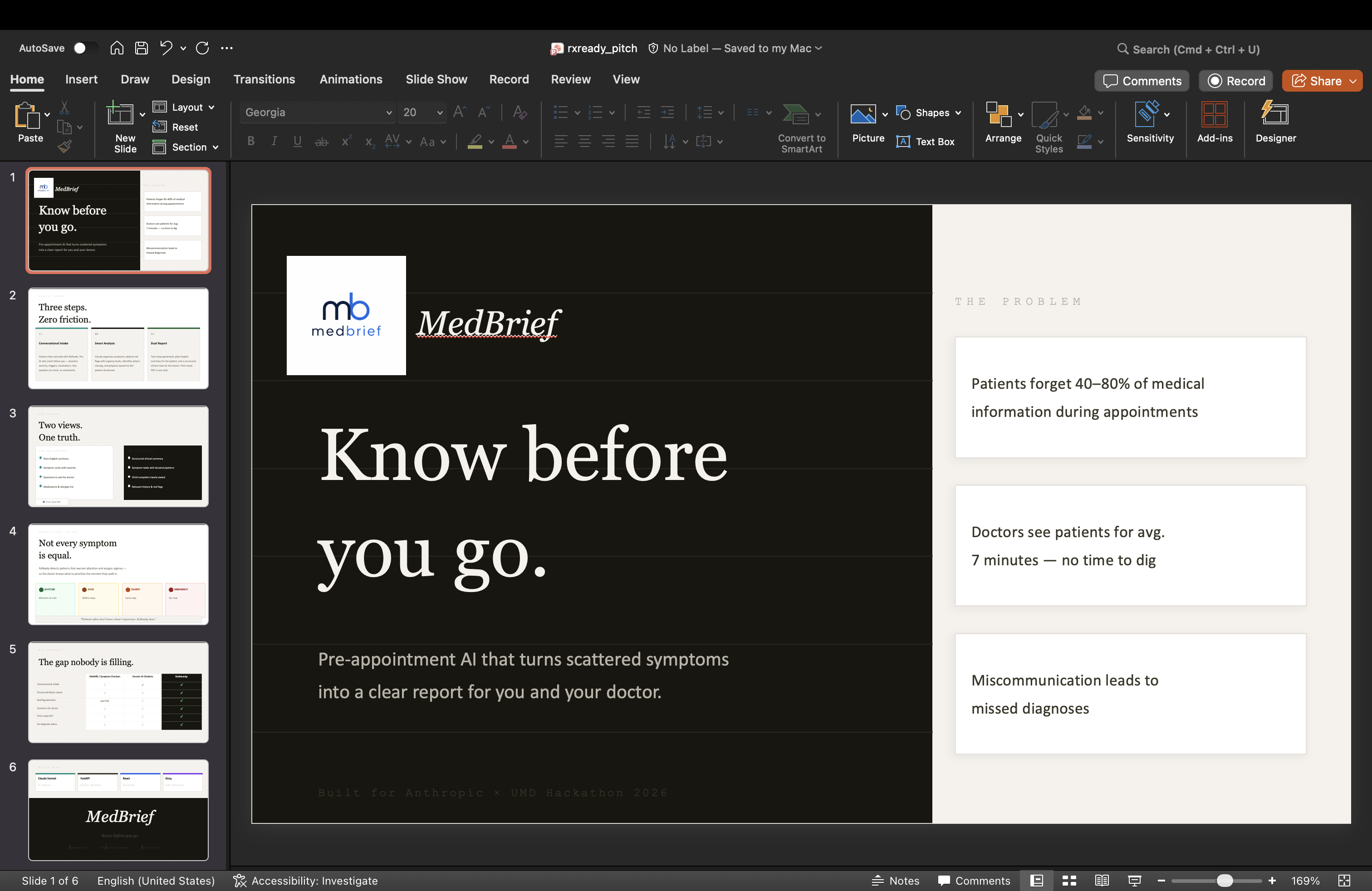The image size is (1372, 891).
Task: Toggle Comments pane in status bar
Action: [974, 880]
